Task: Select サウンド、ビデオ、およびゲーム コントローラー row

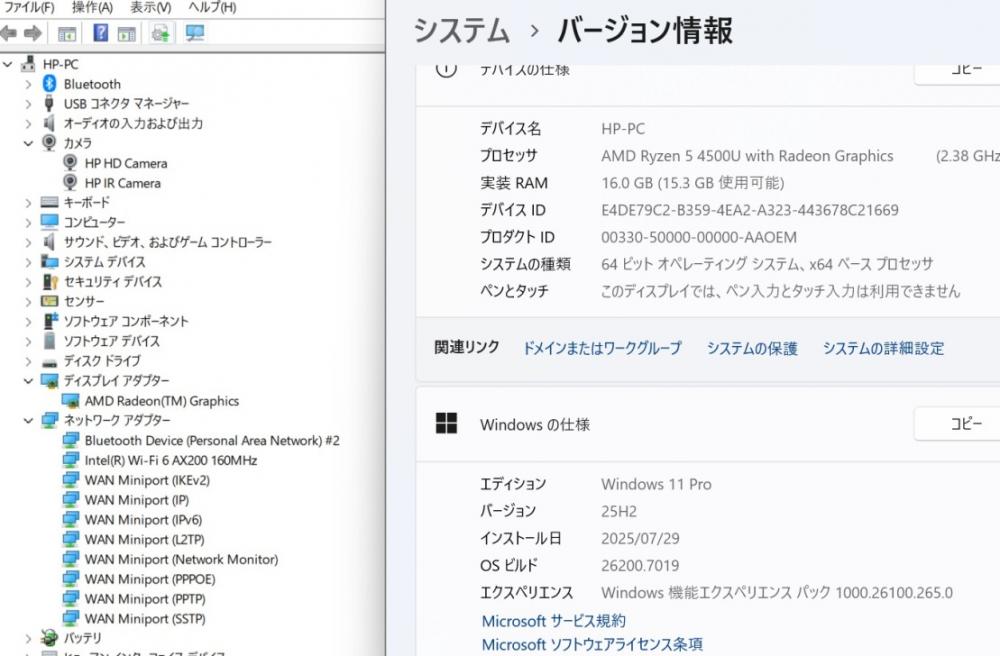Action: [x=167, y=242]
